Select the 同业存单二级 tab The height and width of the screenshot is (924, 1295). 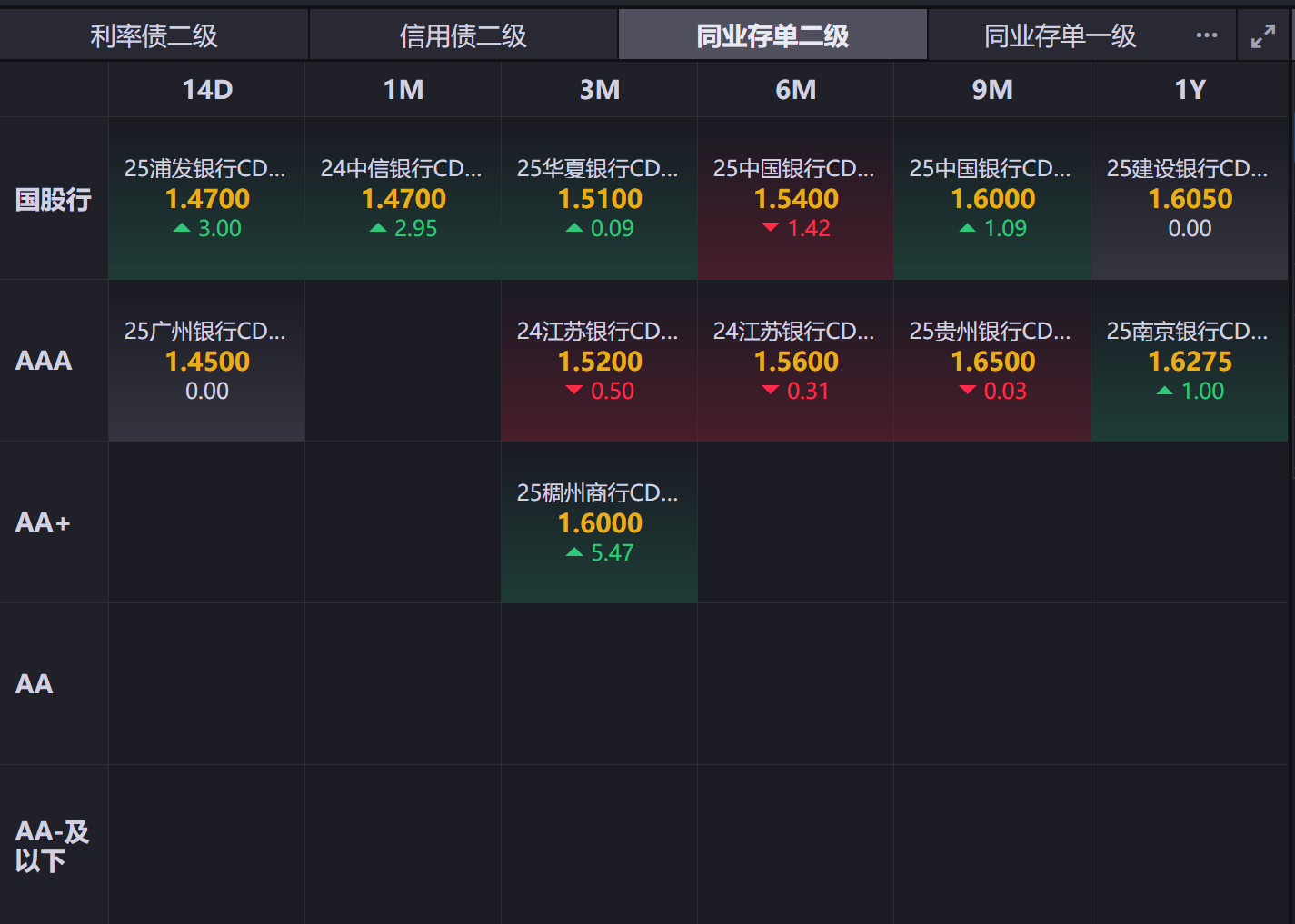click(772, 35)
